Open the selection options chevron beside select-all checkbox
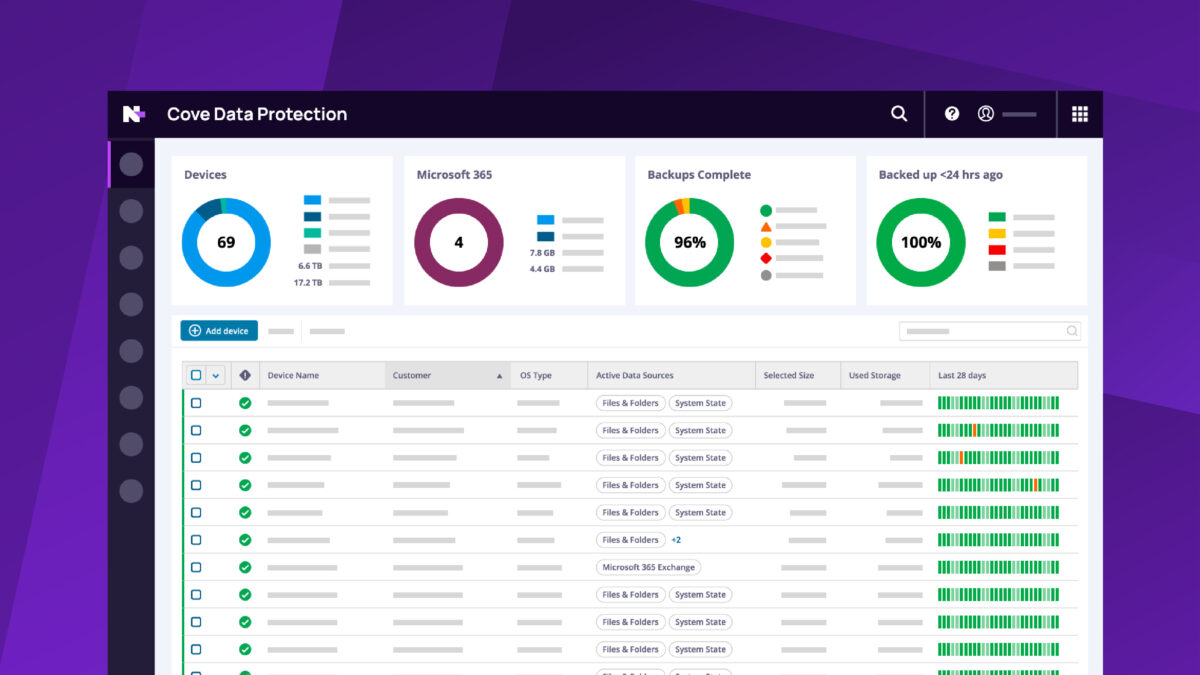The image size is (1200, 675). 214,373
